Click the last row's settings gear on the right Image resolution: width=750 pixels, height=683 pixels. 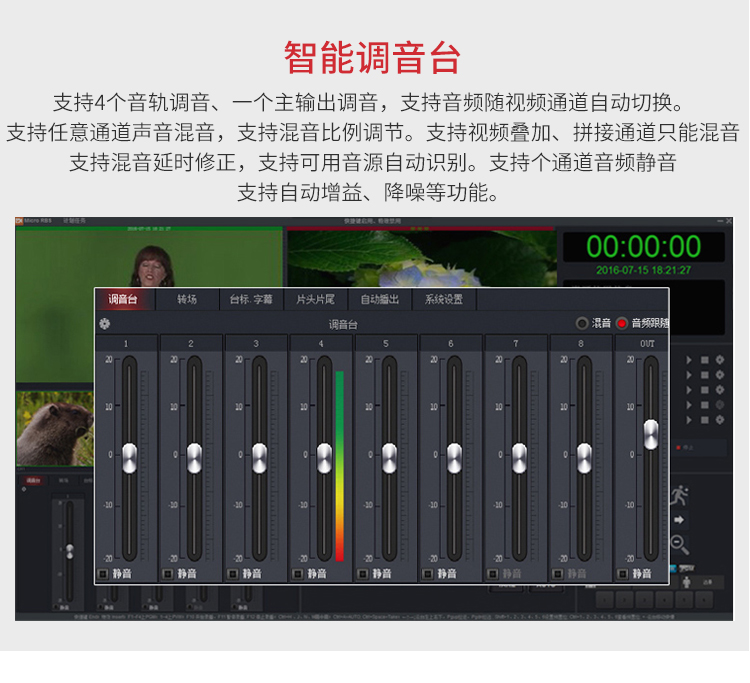(x=719, y=420)
